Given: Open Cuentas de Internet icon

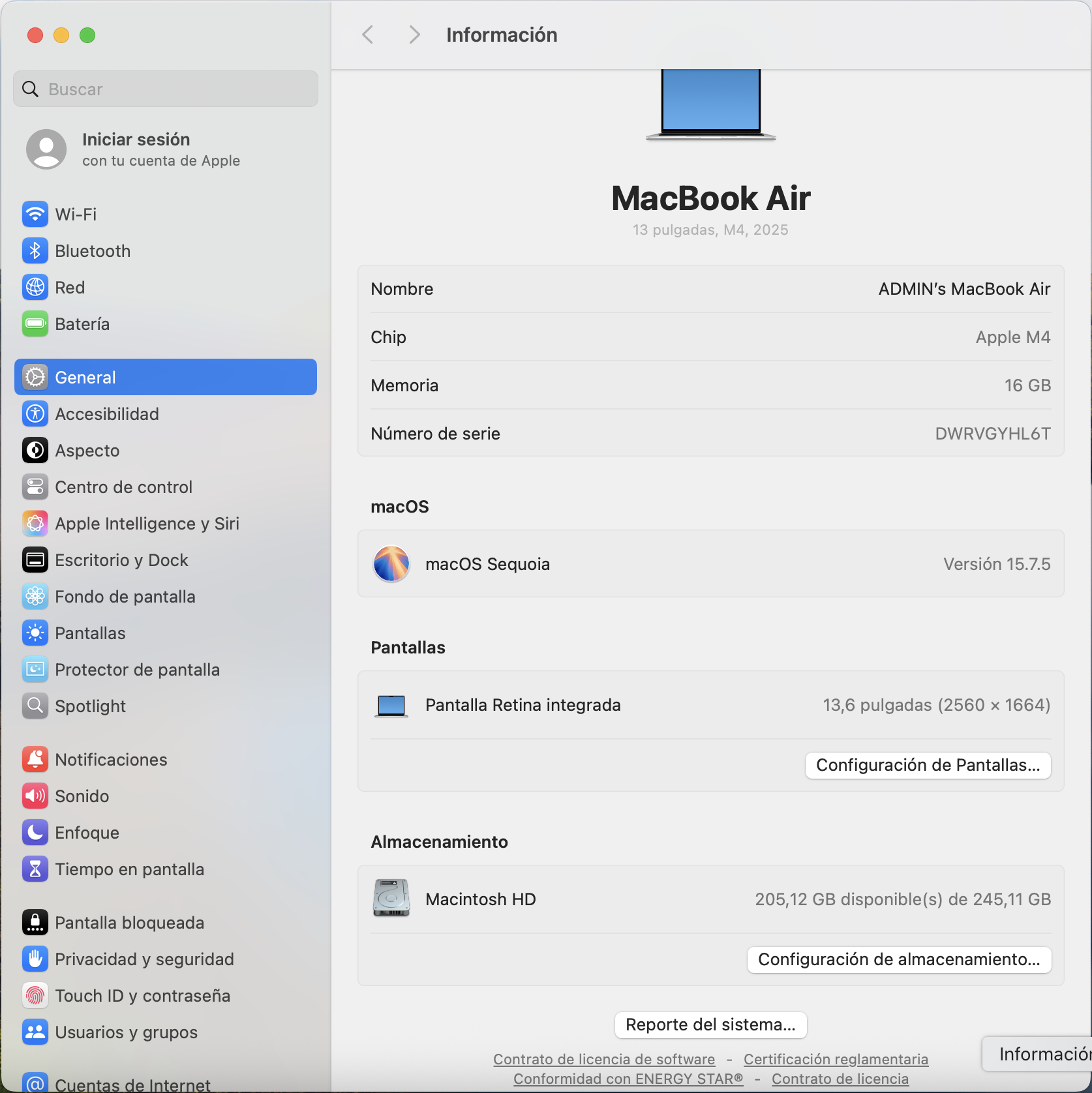Looking at the screenshot, I should pos(35,1083).
